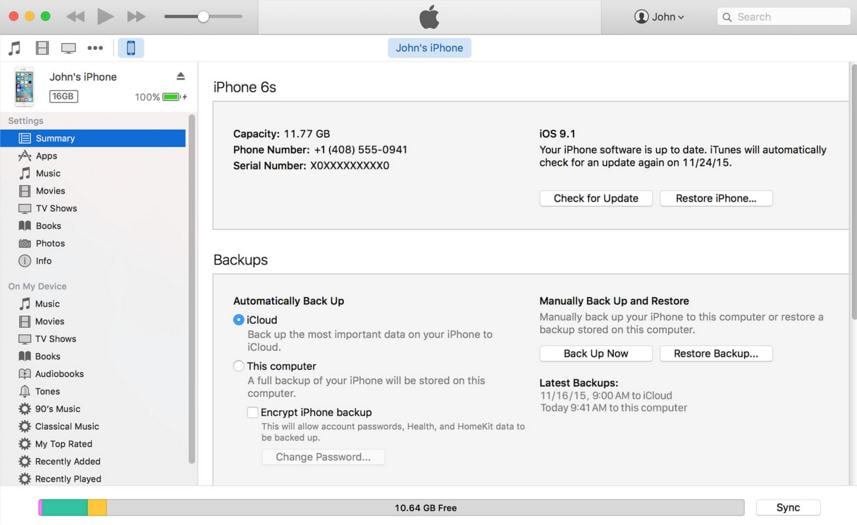Focus the Search field
The width and height of the screenshot is (857, 525).
point(783,17)
